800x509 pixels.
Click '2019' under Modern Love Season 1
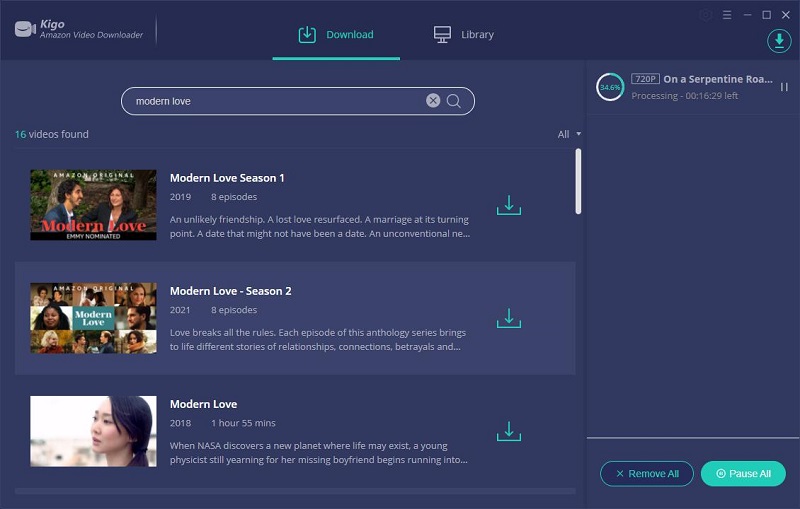[181, 197]
